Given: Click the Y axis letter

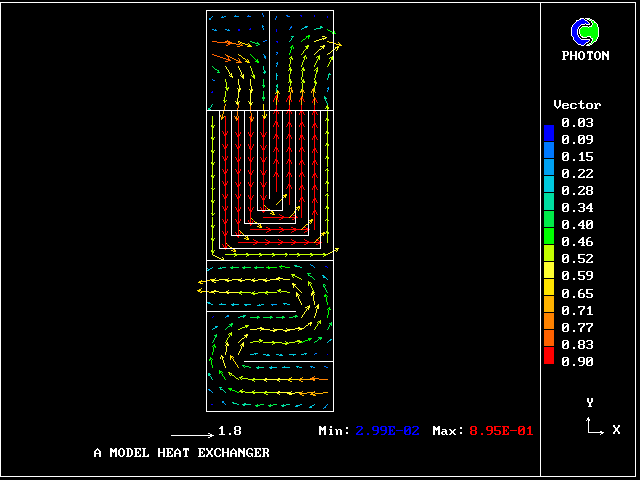Looking at the screenshot, I should point(590,402).
